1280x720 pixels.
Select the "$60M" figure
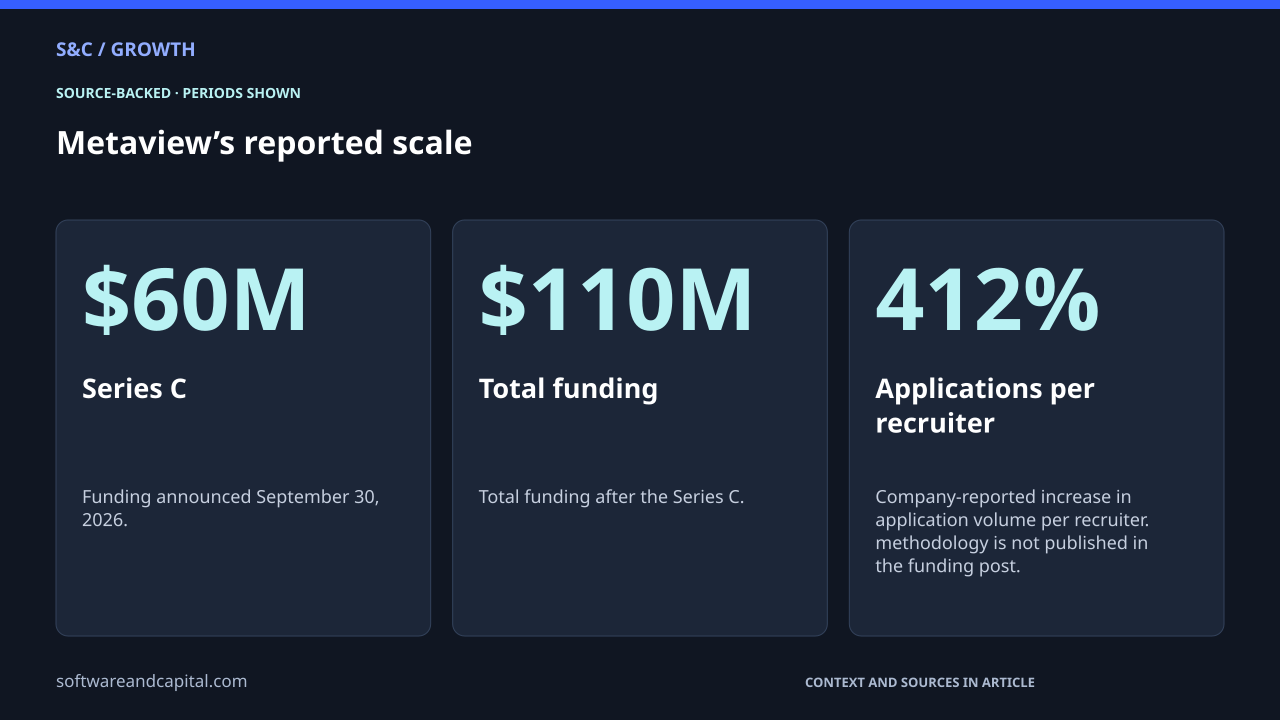tap(195, 299)
